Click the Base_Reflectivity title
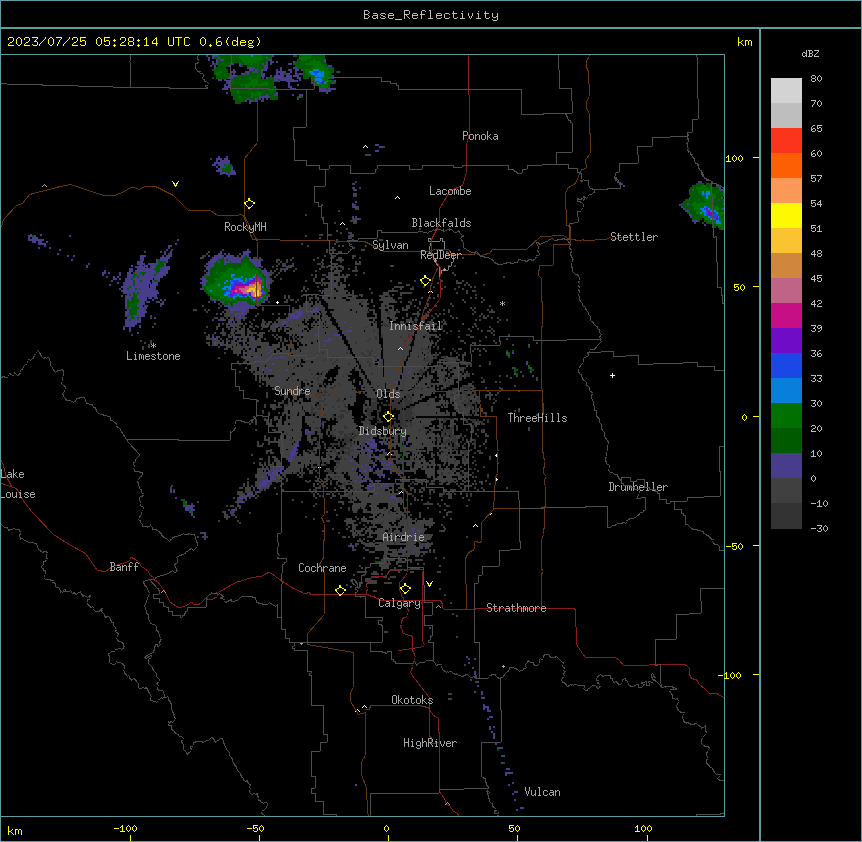 point(431,15)
